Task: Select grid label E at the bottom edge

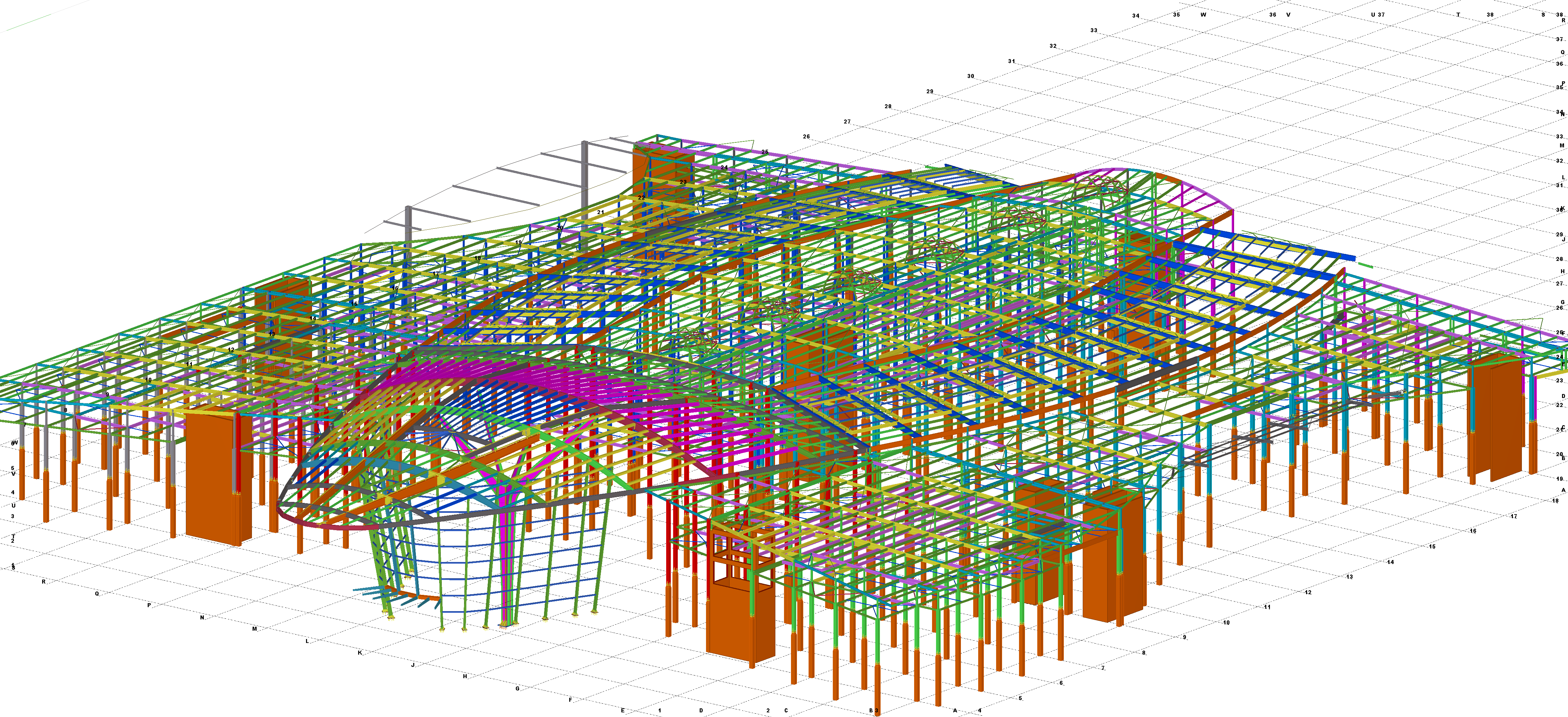Action: 623,710
